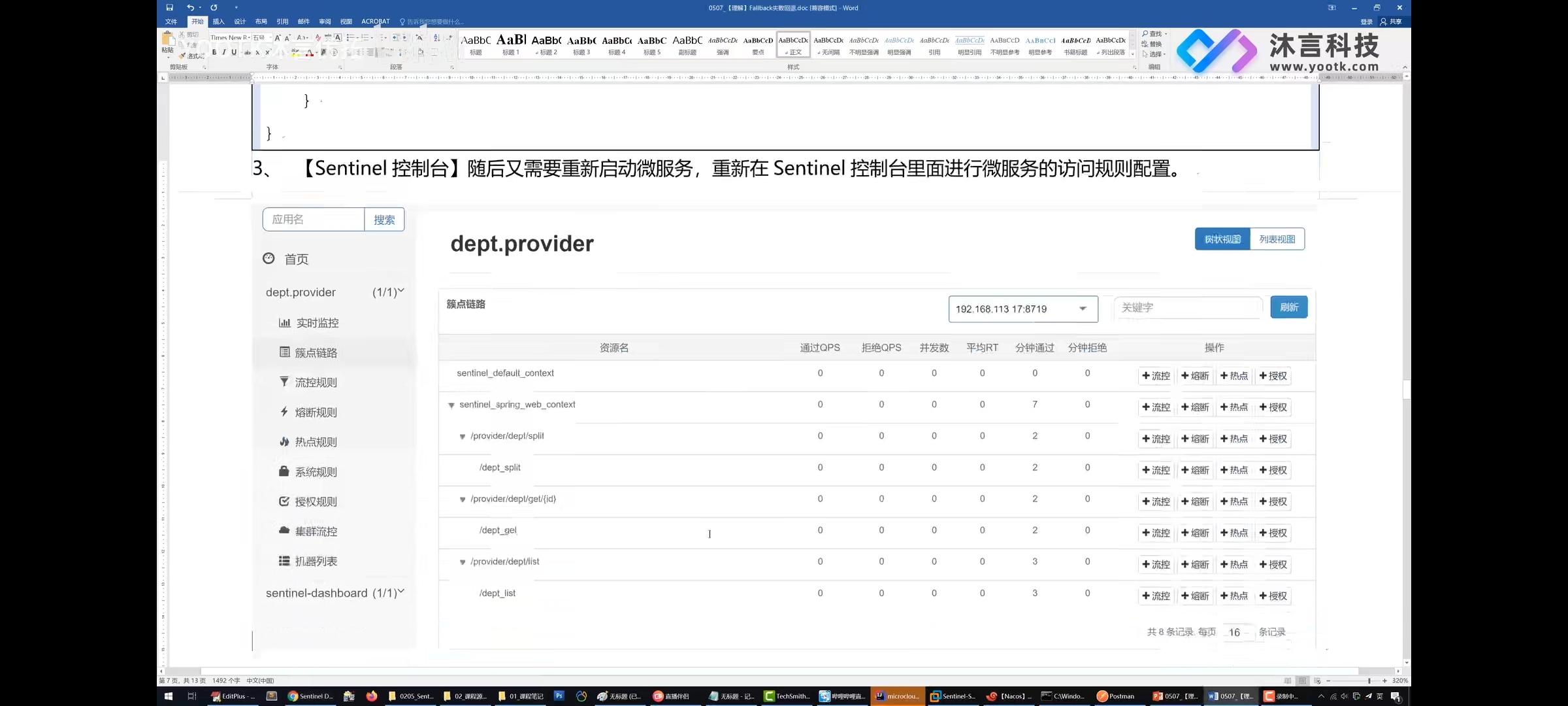The width and height of the screenshot is (1568, 706).
Task: Collapse the ribbon with the up arrow
Action: tap(1405, 67)
